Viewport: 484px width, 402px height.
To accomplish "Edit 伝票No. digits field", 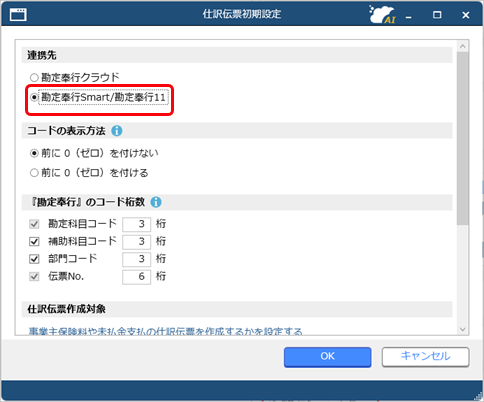I will tap(136, 277).
